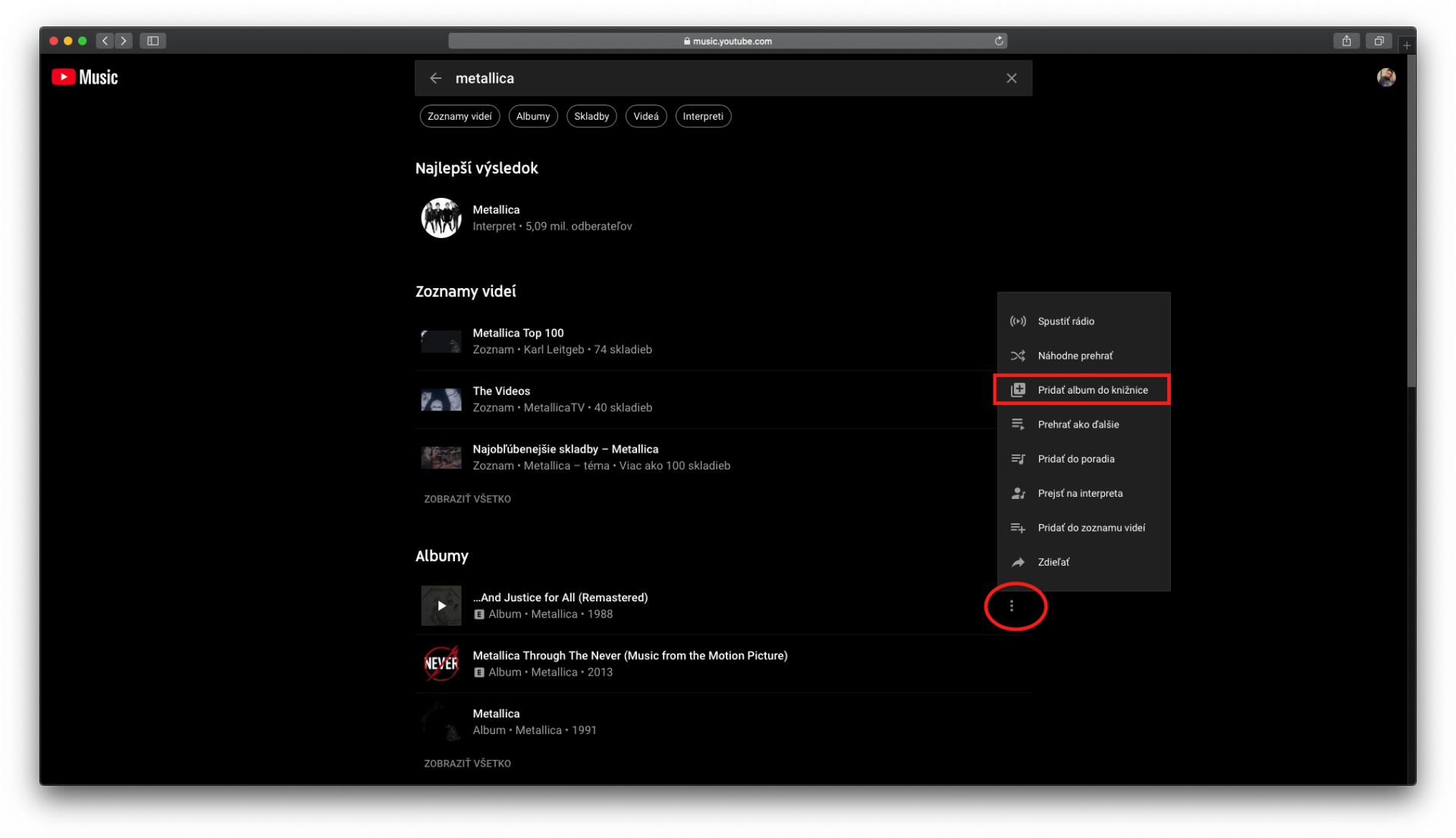Click The Videos playlist thumbnail

click(x=441, y=400)
